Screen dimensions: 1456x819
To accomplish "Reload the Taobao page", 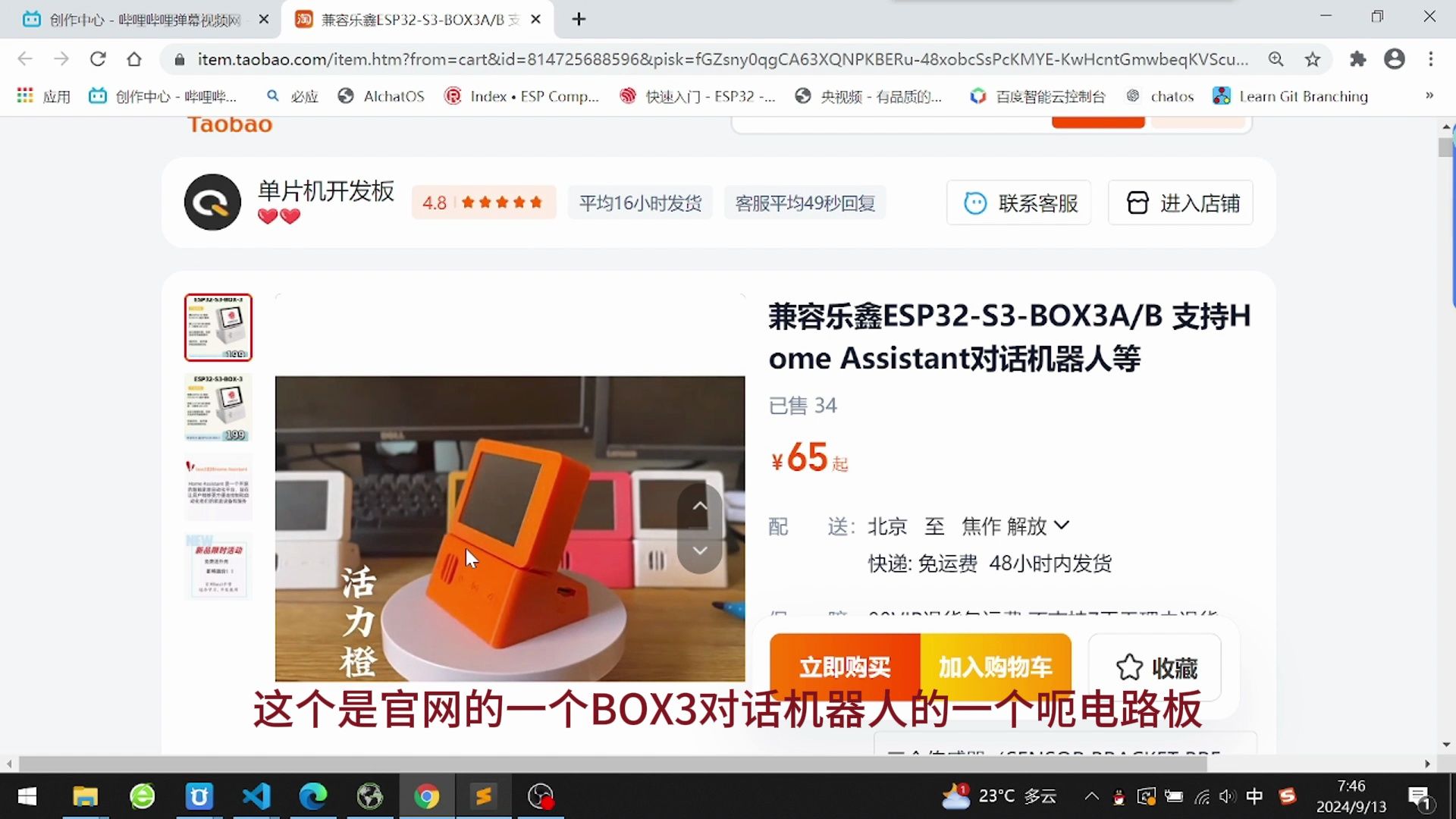I will (x=98, y=59).
